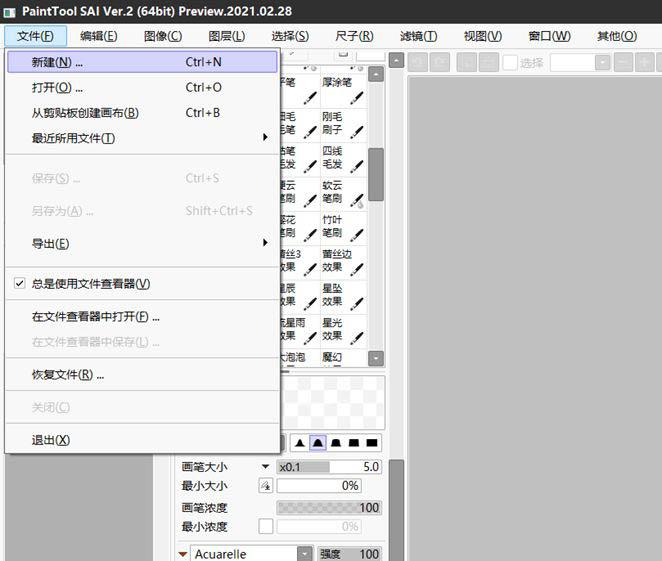Select the 厚涂笔 brush tool
This screenshot has width=662, height=561.
point(343,90)
